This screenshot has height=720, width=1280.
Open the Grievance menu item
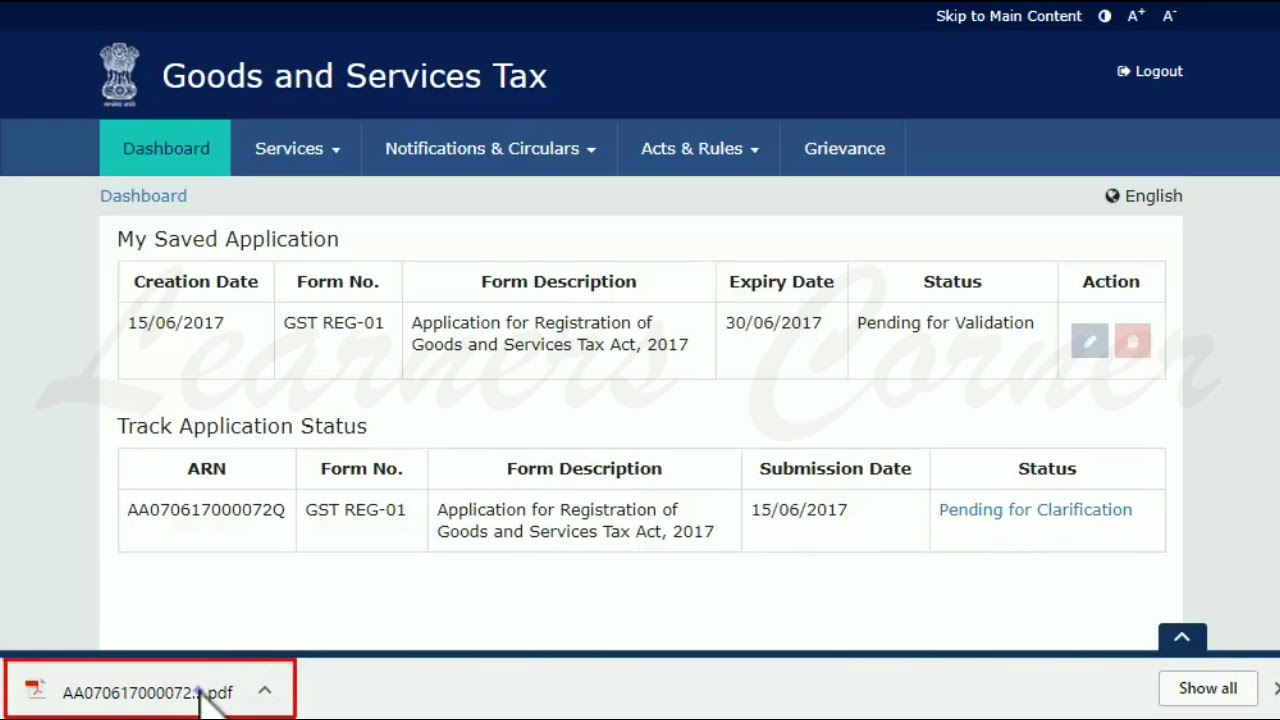pos(844,148)
